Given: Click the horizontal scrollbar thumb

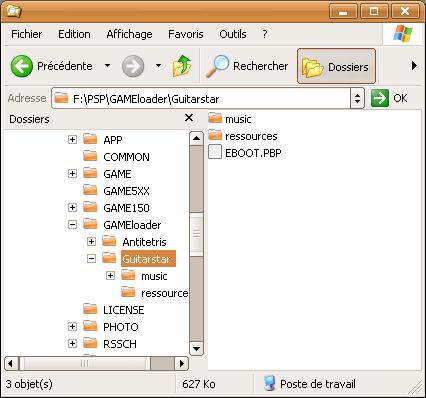Looking at the screenshot, I should click(x=85, y=363).
